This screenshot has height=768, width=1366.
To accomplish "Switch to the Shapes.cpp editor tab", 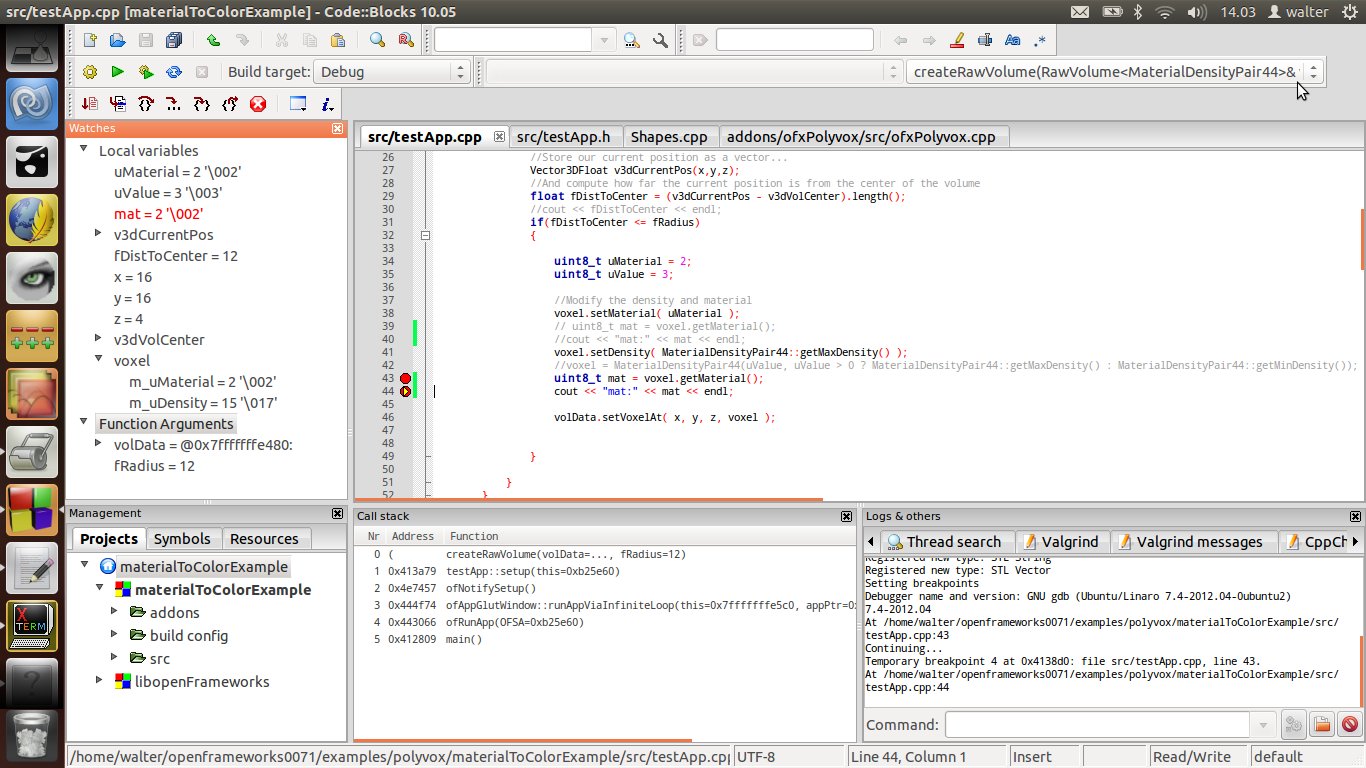I will click(x=669, y=137).
